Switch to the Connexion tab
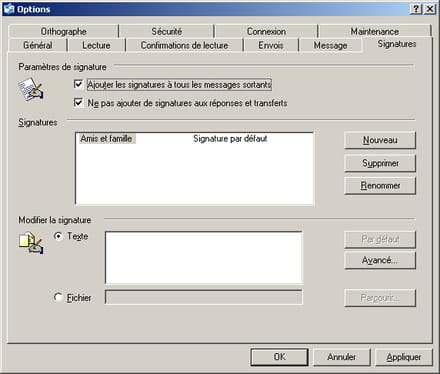Screen dimensions: 440x374 266,31
